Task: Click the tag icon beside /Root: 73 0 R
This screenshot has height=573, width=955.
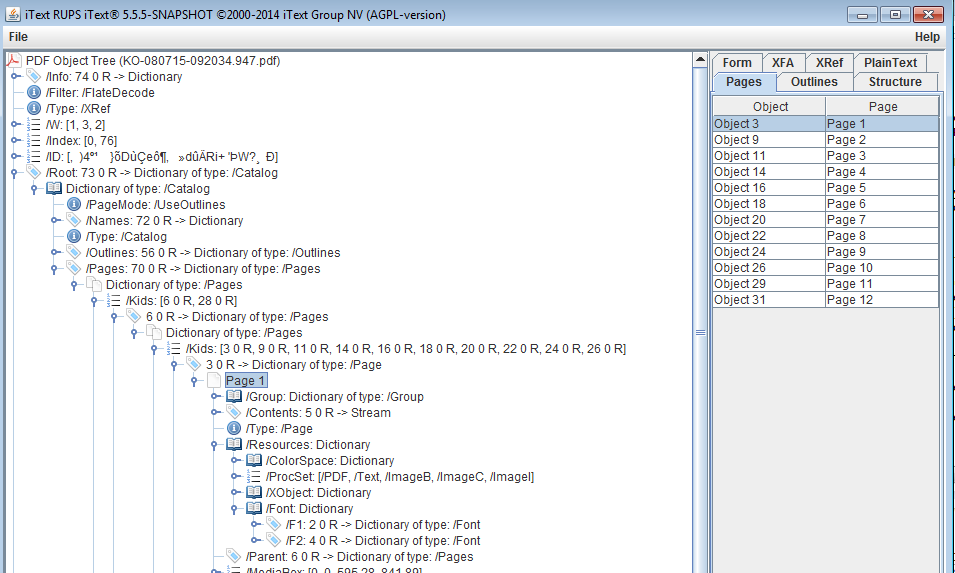Action: [x=34, y=172]
